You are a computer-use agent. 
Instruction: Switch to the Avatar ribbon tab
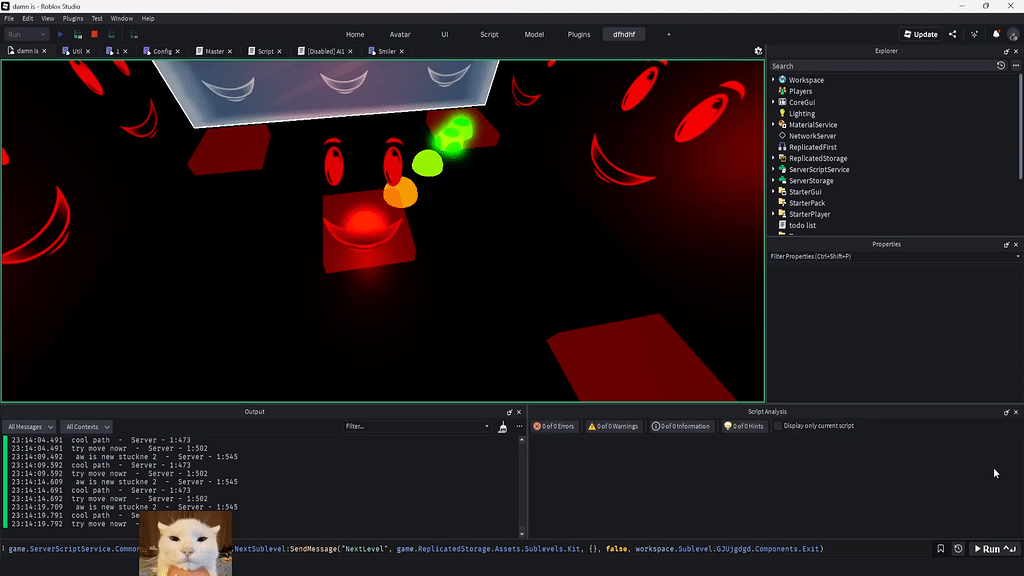click(400, 34)
